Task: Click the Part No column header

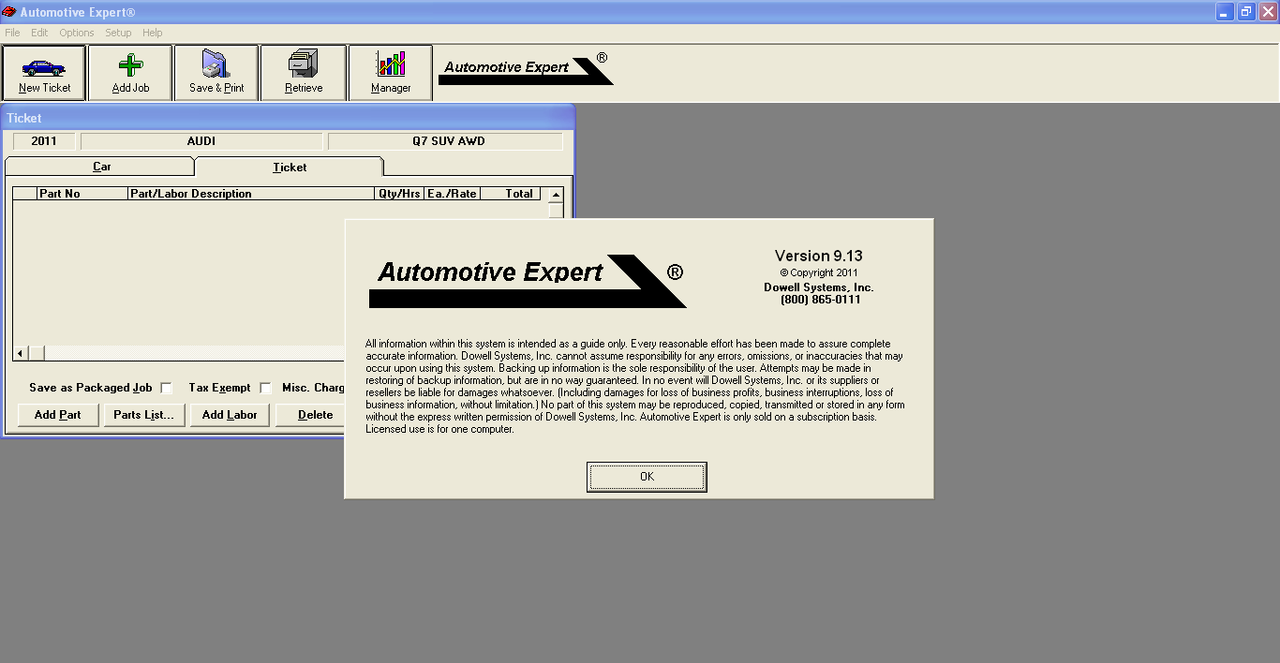Action: click(82, 194)
